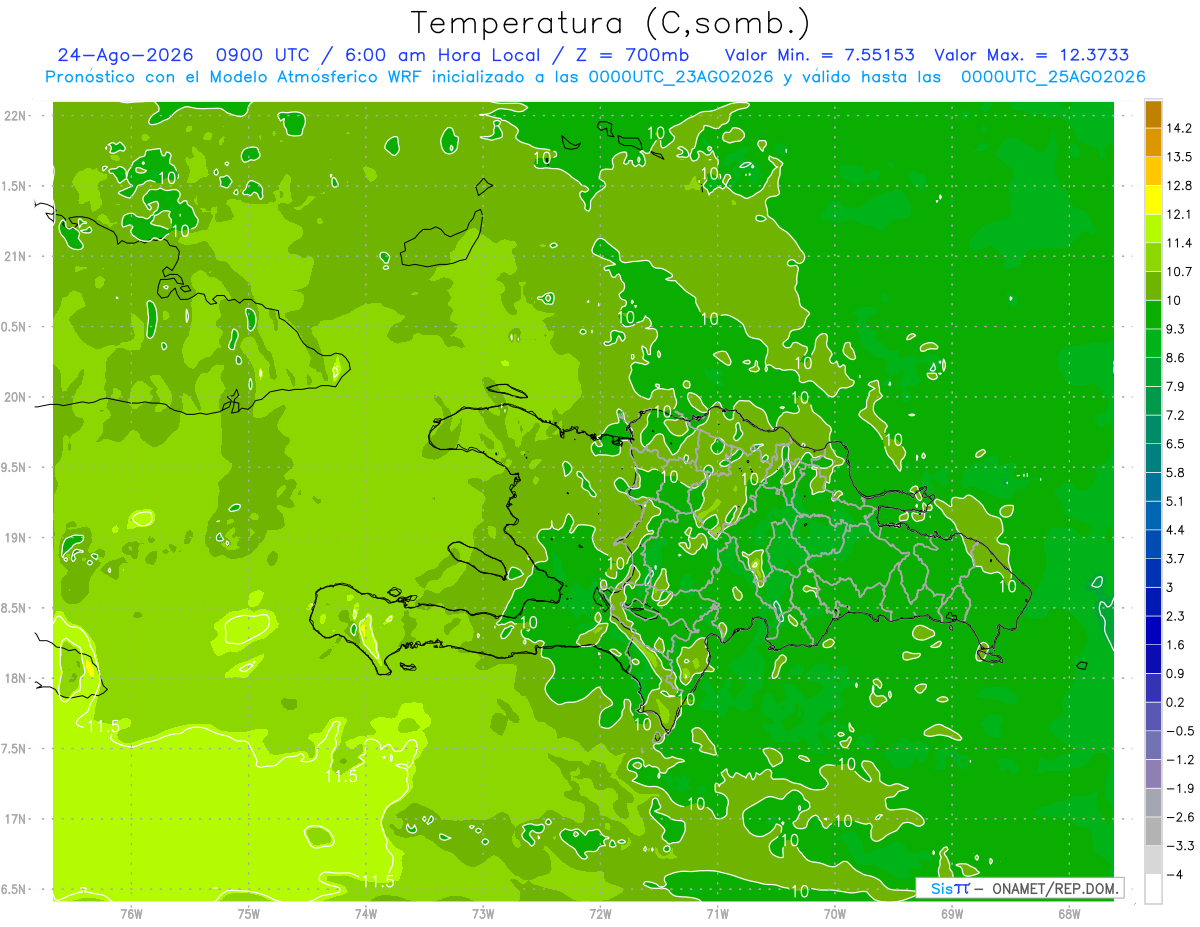Screen dimensions: 1200x927
Task: Click the '75W' longitude axis label
Action: click(249, 914)
